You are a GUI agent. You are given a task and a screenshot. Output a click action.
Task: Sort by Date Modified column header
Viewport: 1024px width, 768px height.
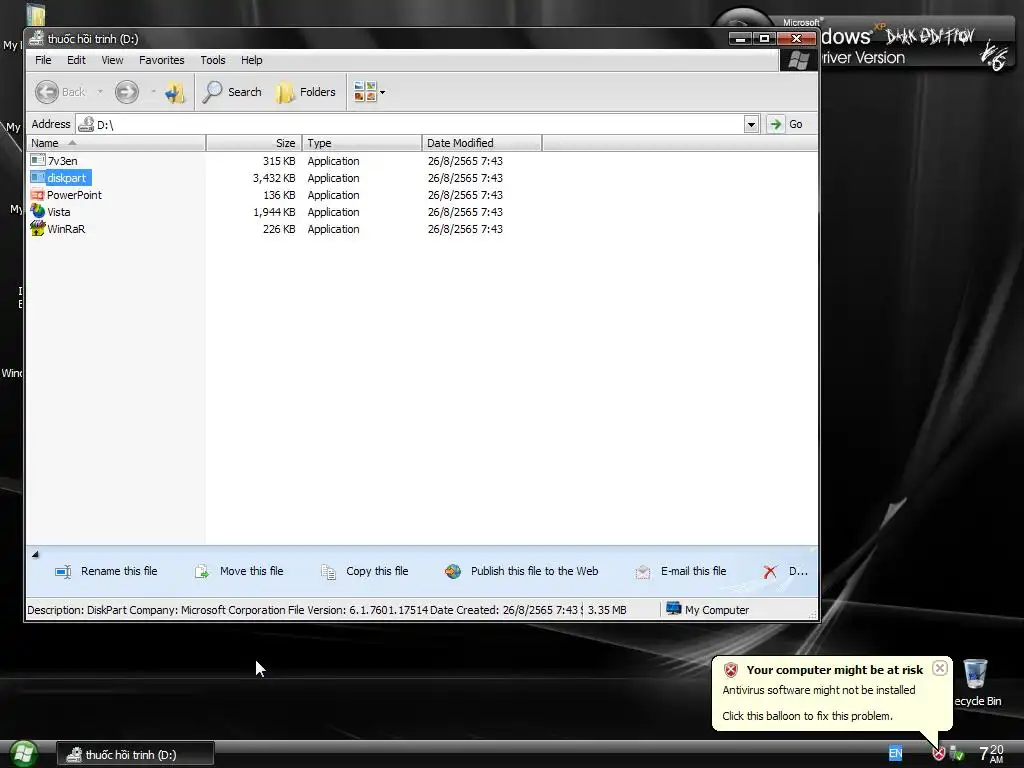[x=481, y=143]
